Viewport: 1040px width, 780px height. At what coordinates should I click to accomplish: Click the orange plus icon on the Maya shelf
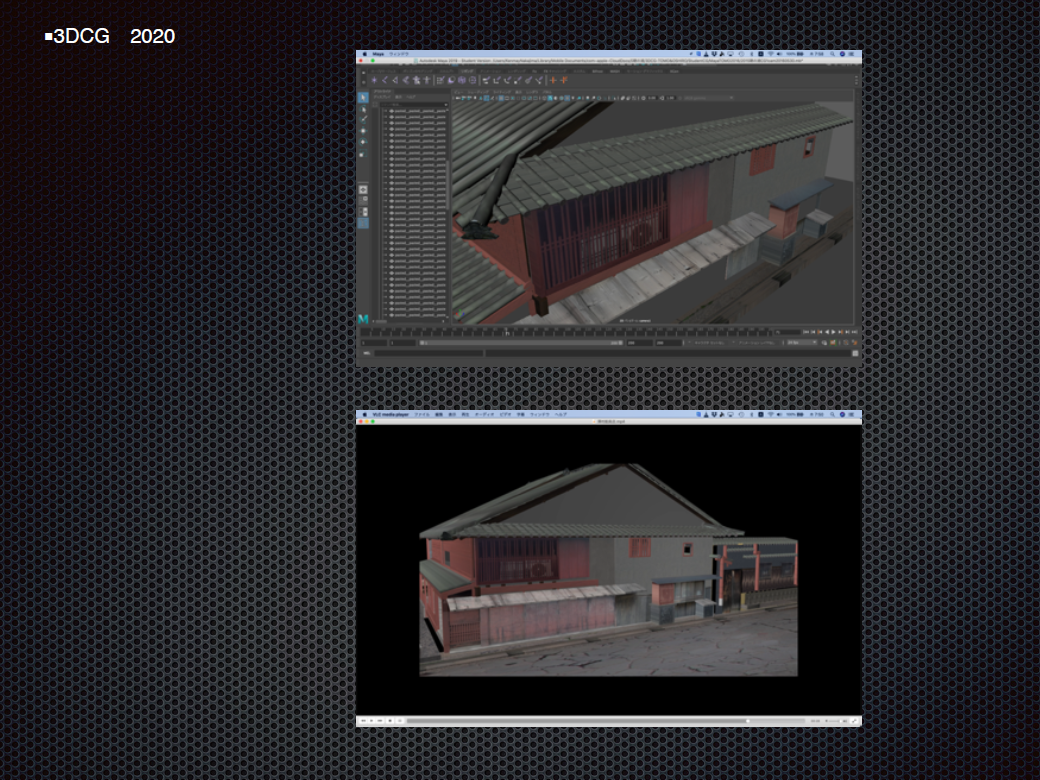click(551, 80)
